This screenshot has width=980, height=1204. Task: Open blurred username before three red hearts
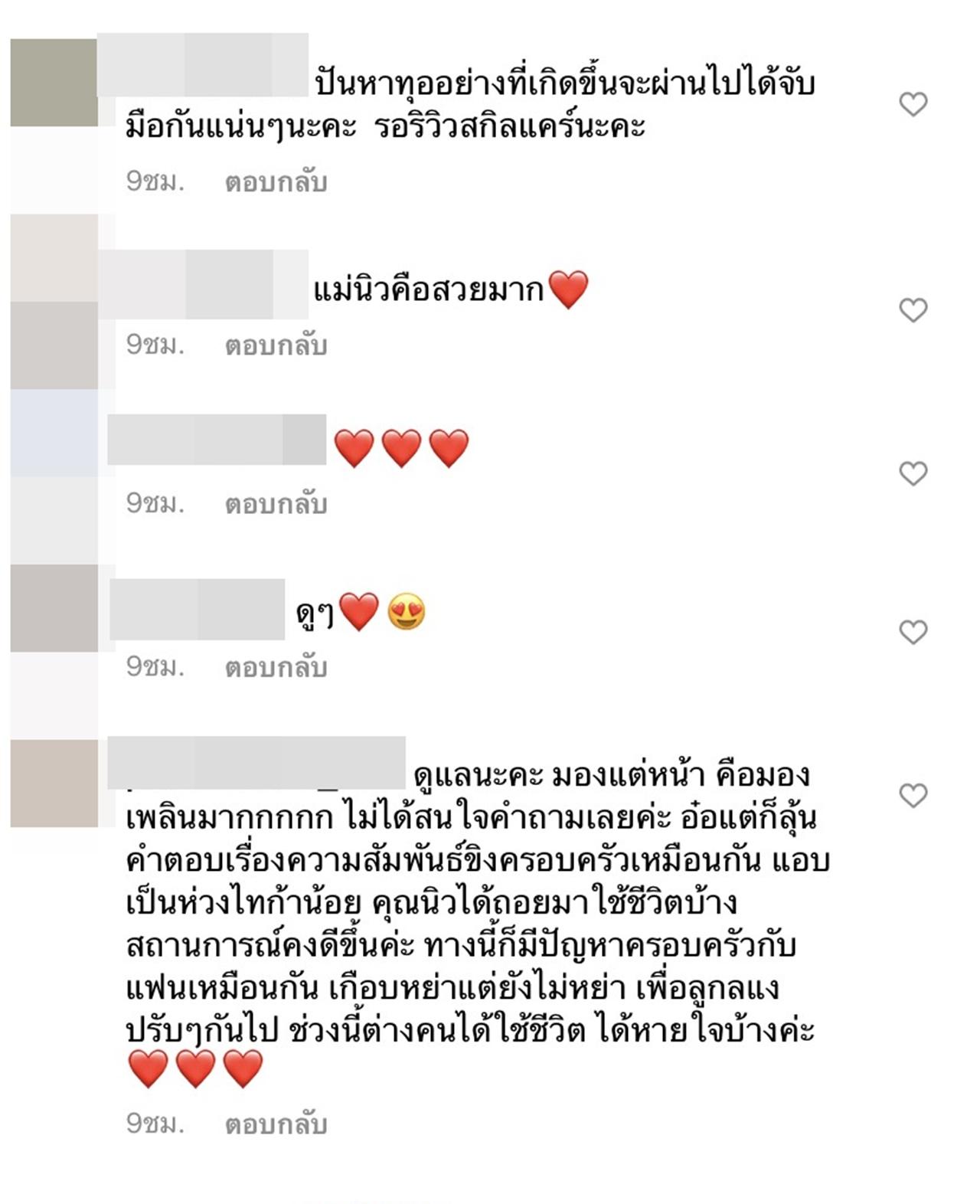tap(217, 440)
